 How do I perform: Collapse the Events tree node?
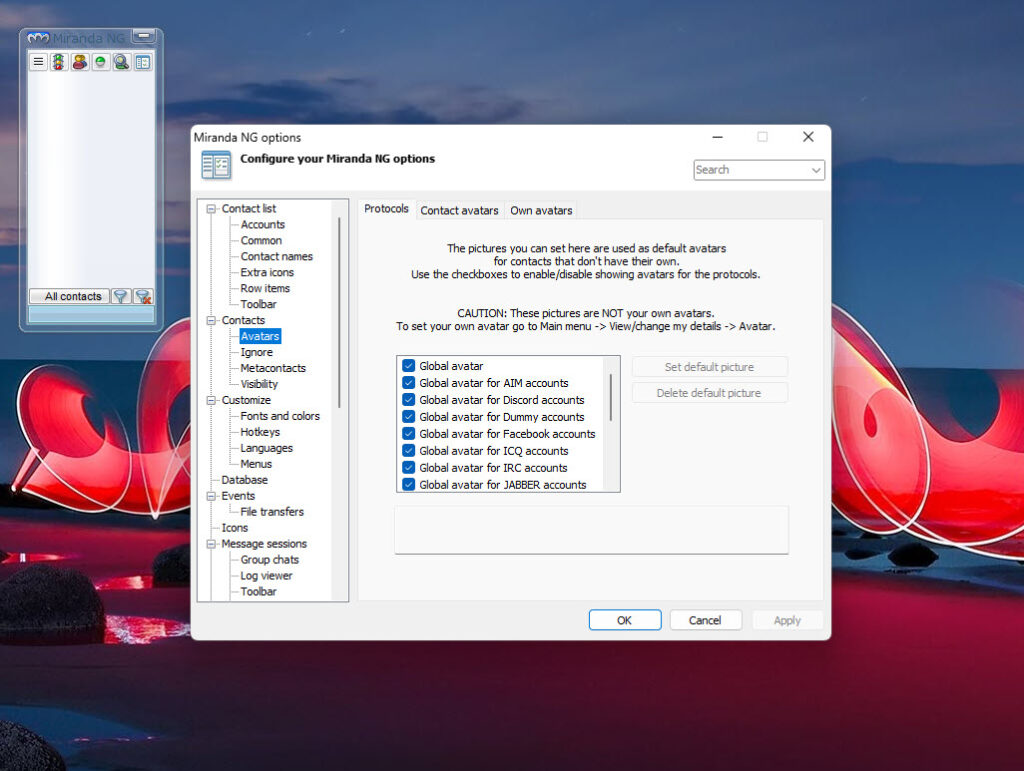pos(211,496)
